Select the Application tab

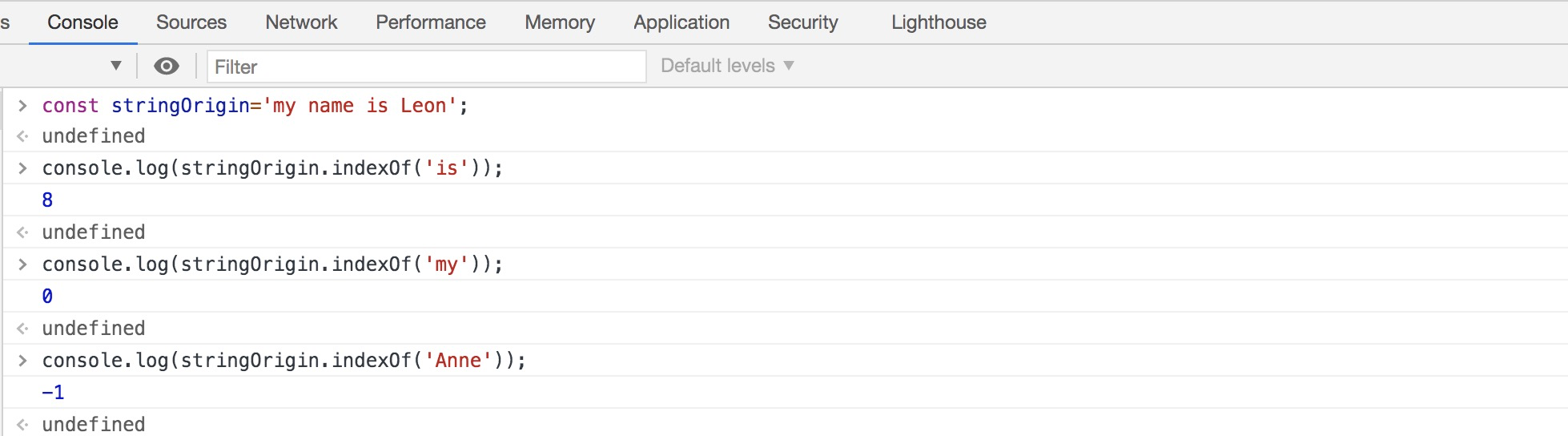[x=681, y=22]
